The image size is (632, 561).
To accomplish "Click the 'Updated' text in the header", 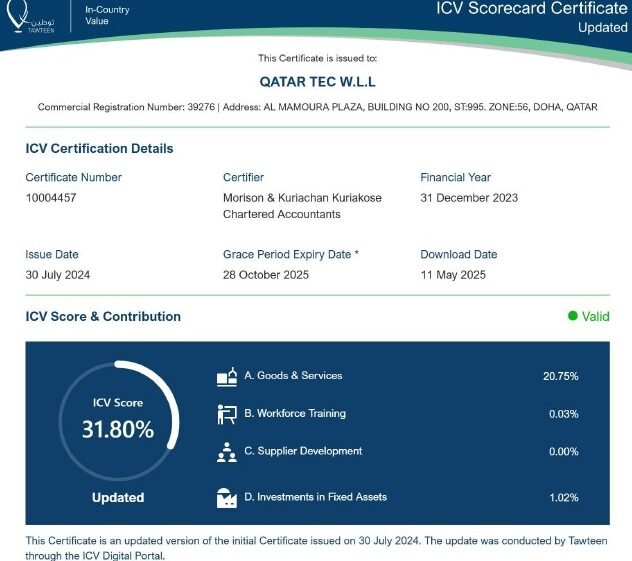I will pyautogui.click(x=603, y=27).
